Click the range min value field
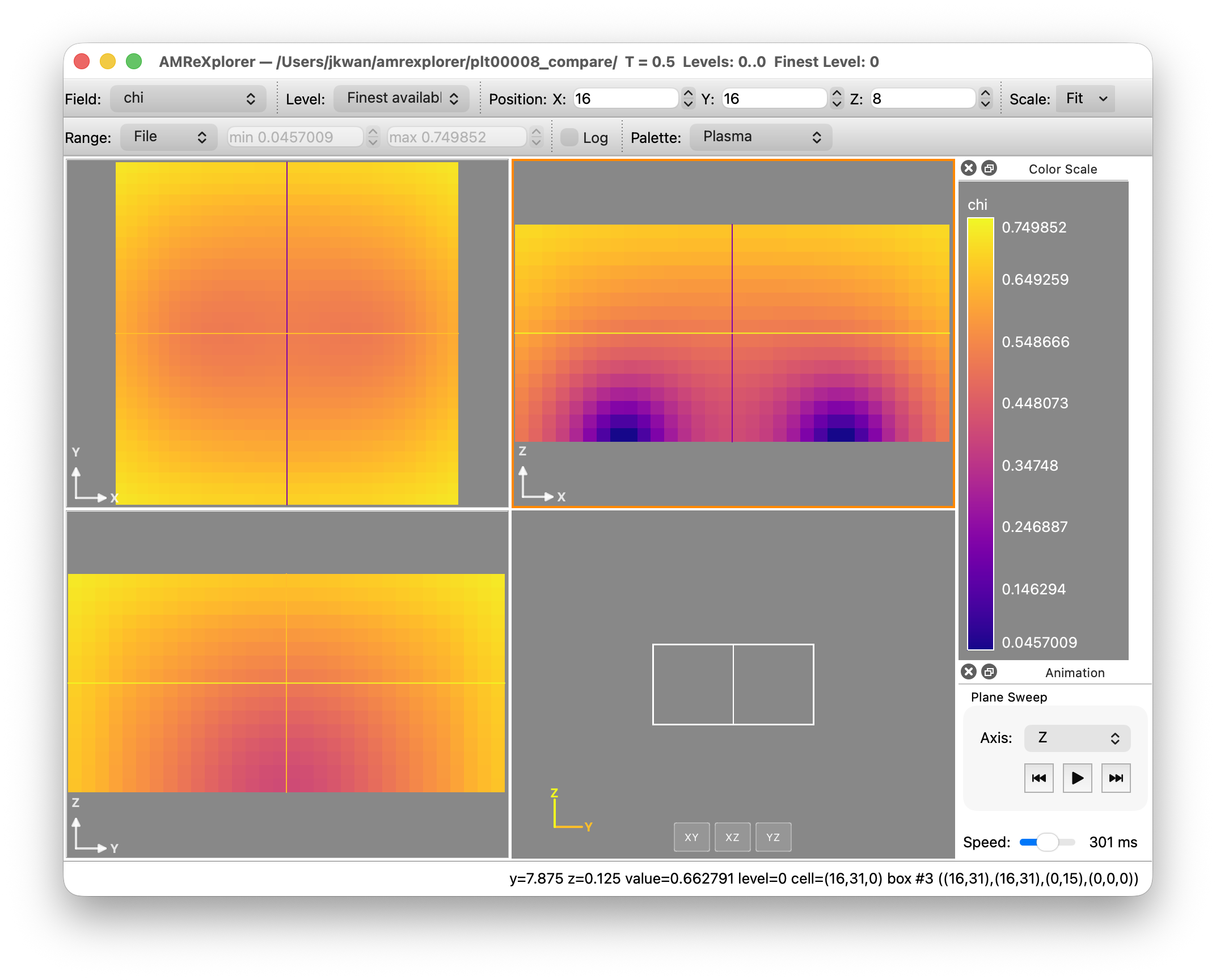Viewport: 1216px width, 980px height. (x=295, y=137)
